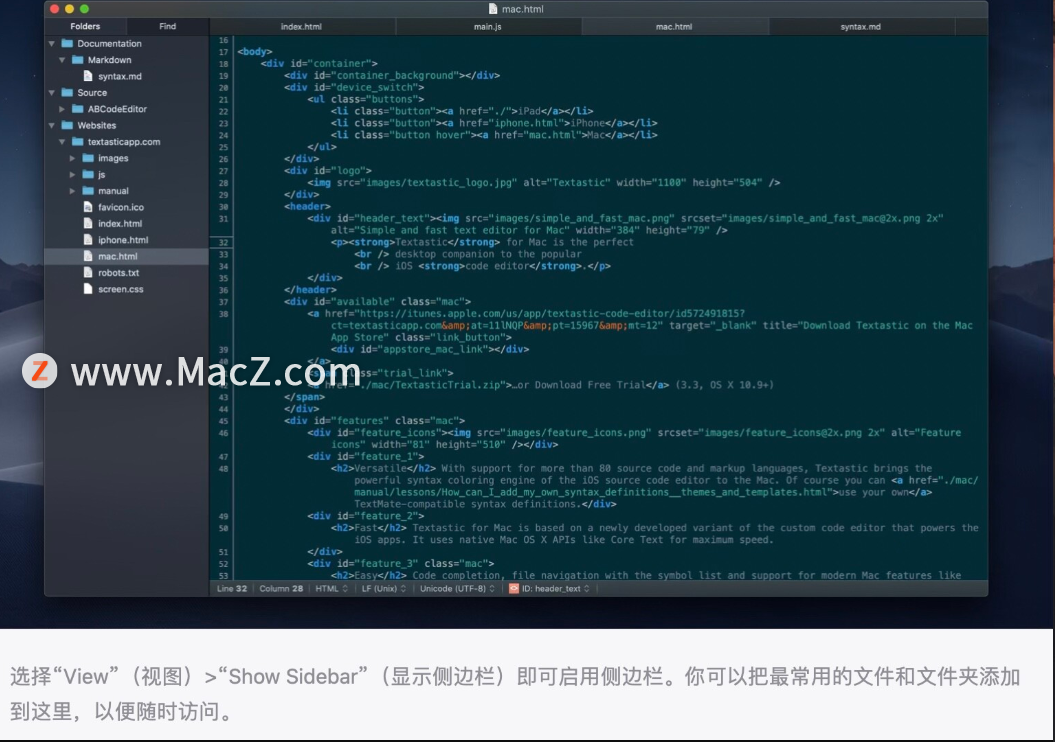Click line number 52 in the gutter
The width and height of the screenshot is (1055, 742).
click(x=223, y=564)
